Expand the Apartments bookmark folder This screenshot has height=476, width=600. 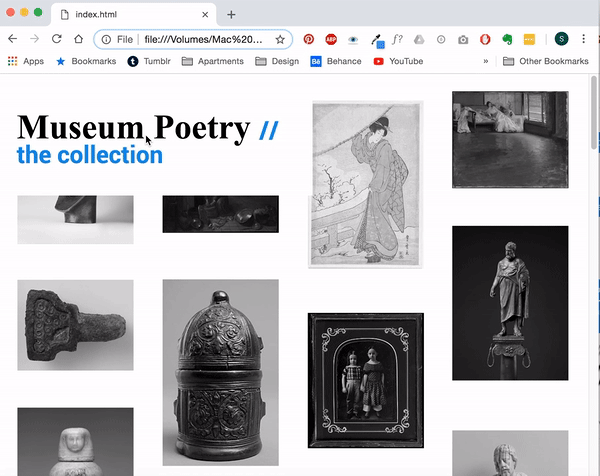(213, 61)
